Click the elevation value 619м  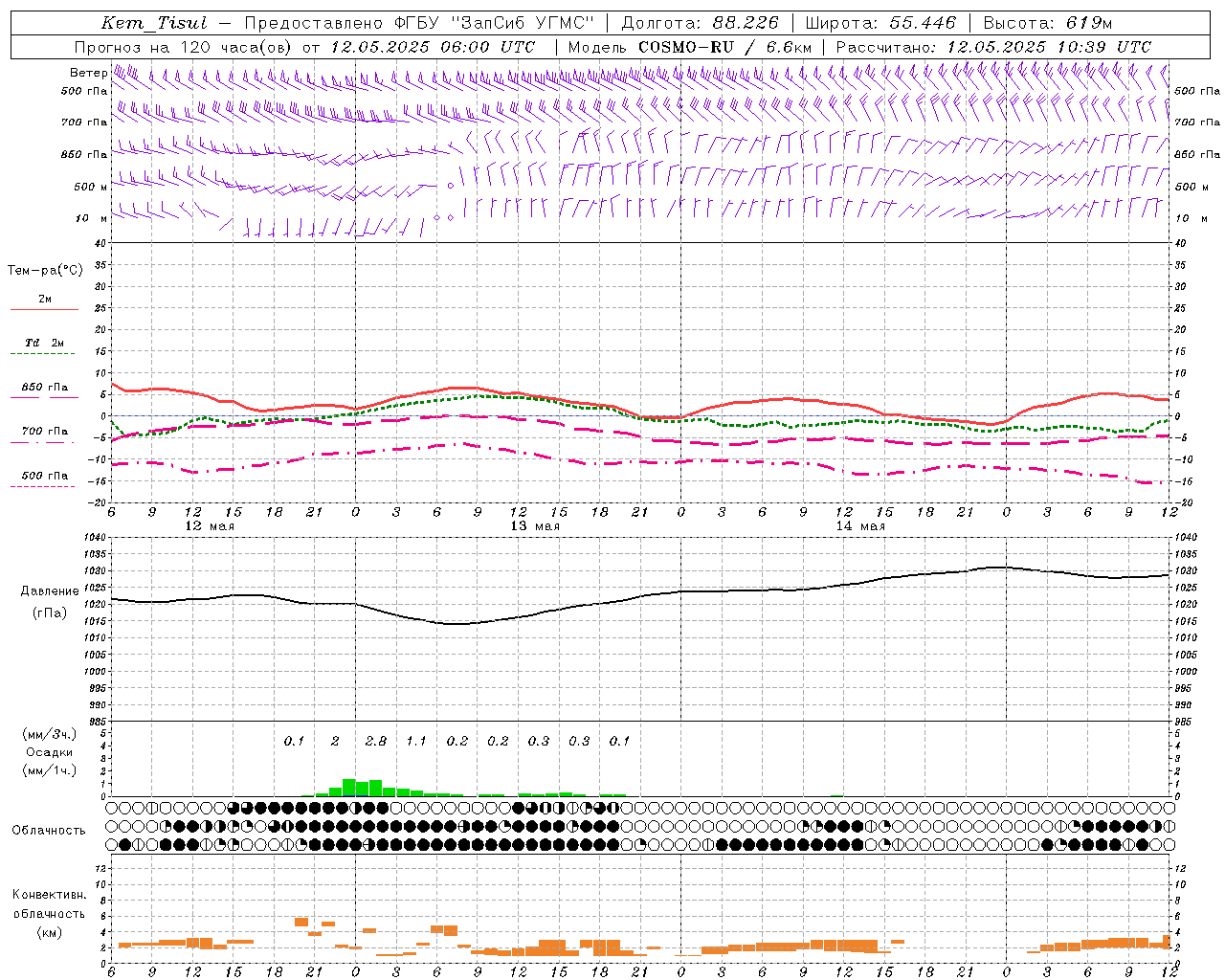(x=1089, y=23)
